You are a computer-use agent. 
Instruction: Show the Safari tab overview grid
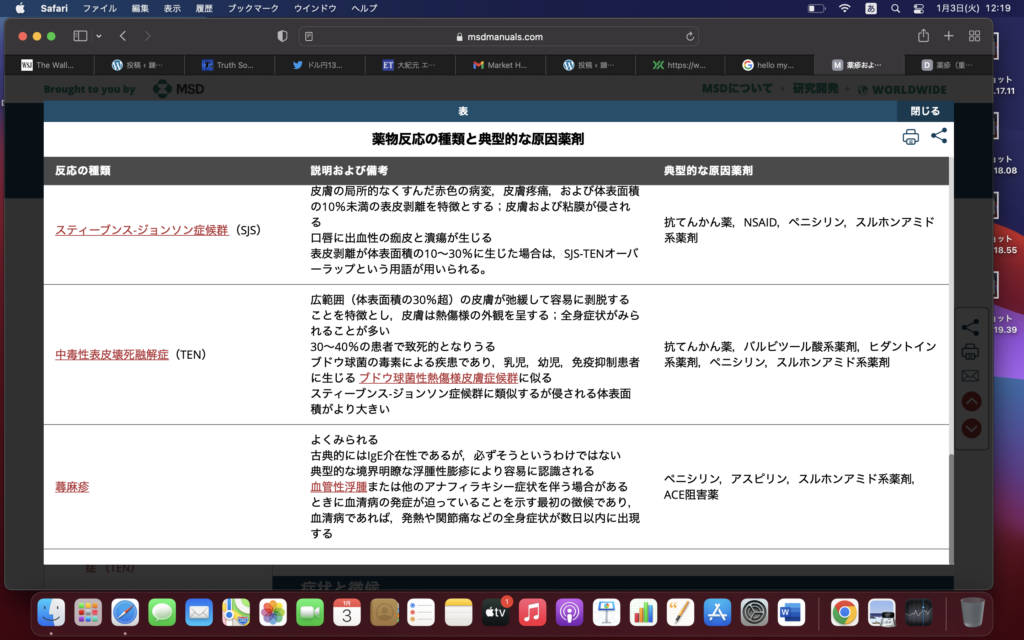coord(974,36)
